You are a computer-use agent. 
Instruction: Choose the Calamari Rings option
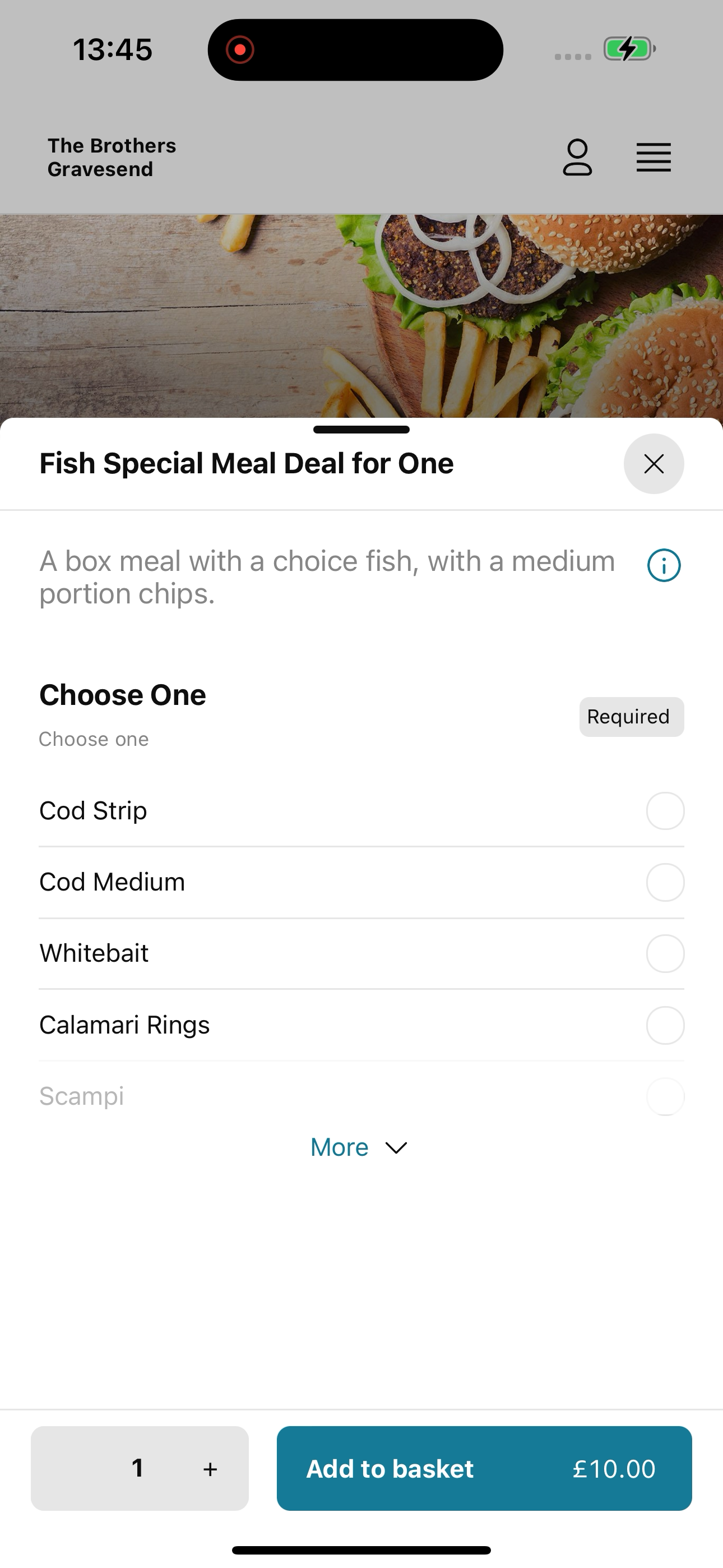[361, 1025]
